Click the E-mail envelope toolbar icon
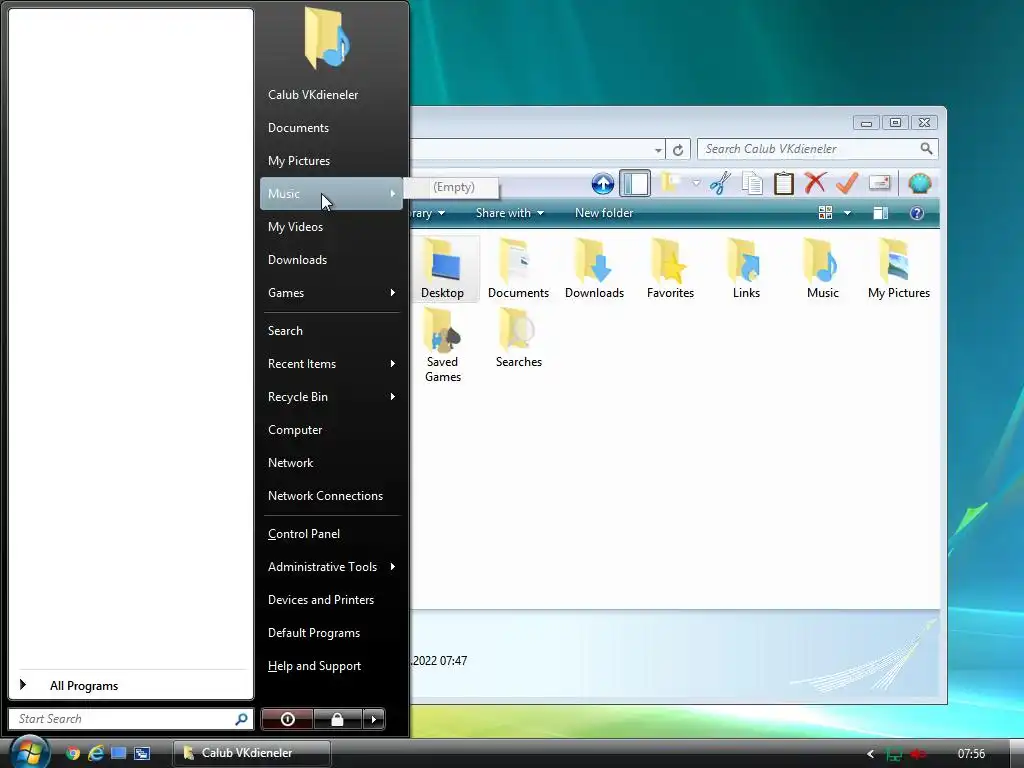 pyautogui.click(x=879, y=184)
